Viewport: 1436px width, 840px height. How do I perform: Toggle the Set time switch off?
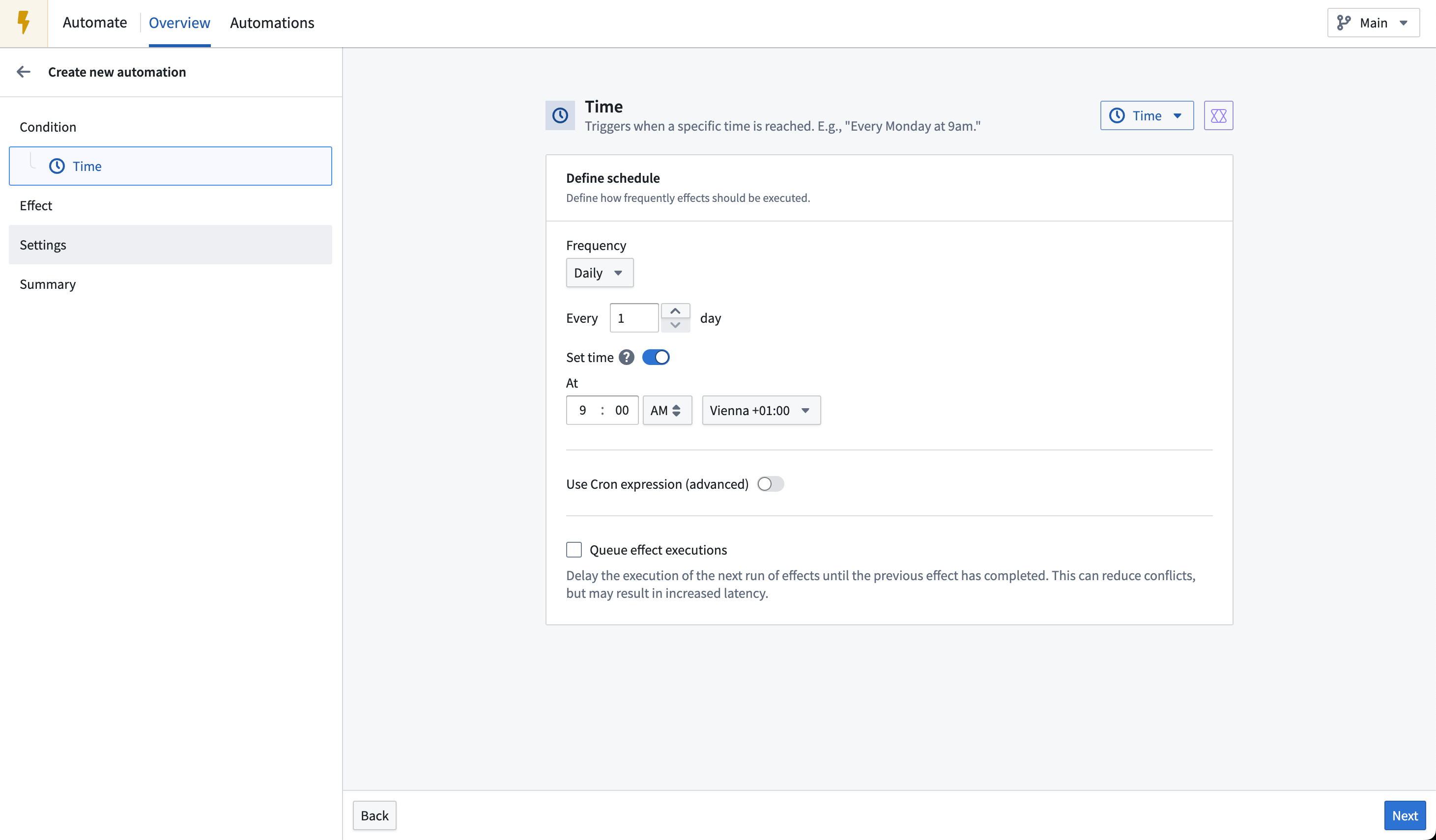point(655,357)
